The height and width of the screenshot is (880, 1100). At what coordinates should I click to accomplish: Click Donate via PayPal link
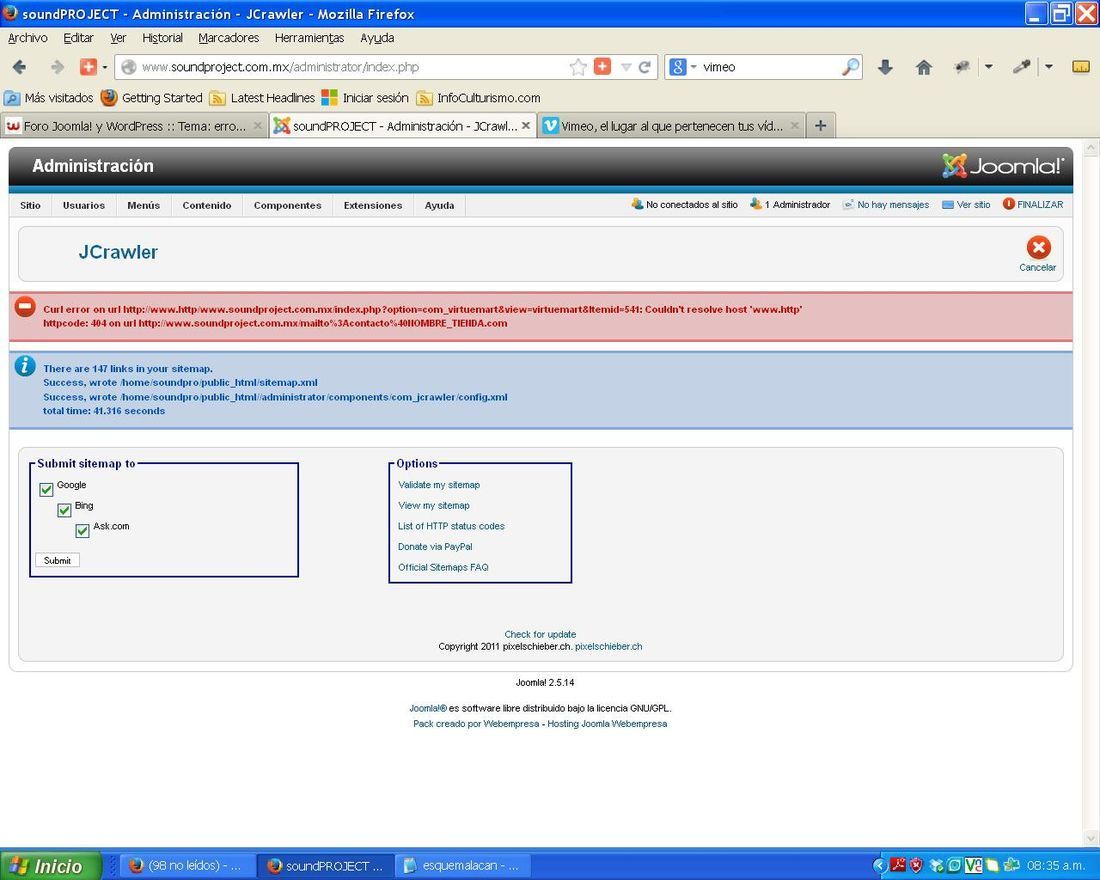click(x=435, y=547)
